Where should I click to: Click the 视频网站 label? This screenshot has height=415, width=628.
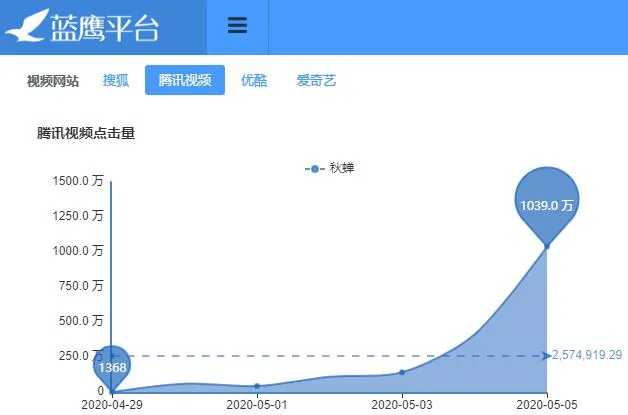click(x=53, y=81)
